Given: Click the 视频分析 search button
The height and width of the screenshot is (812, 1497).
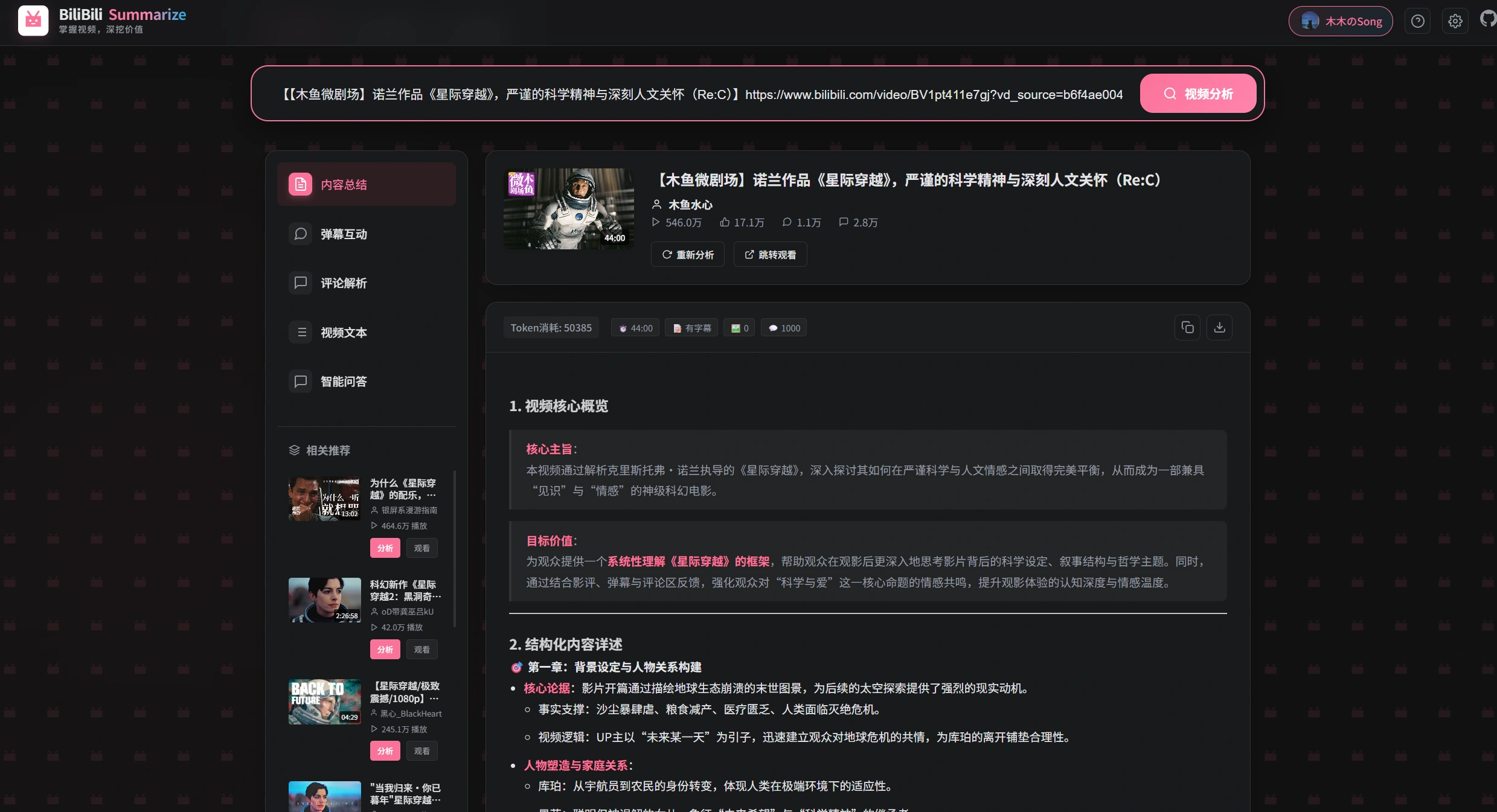Looking at the screenshot, I should click(x=1198, y=93).
